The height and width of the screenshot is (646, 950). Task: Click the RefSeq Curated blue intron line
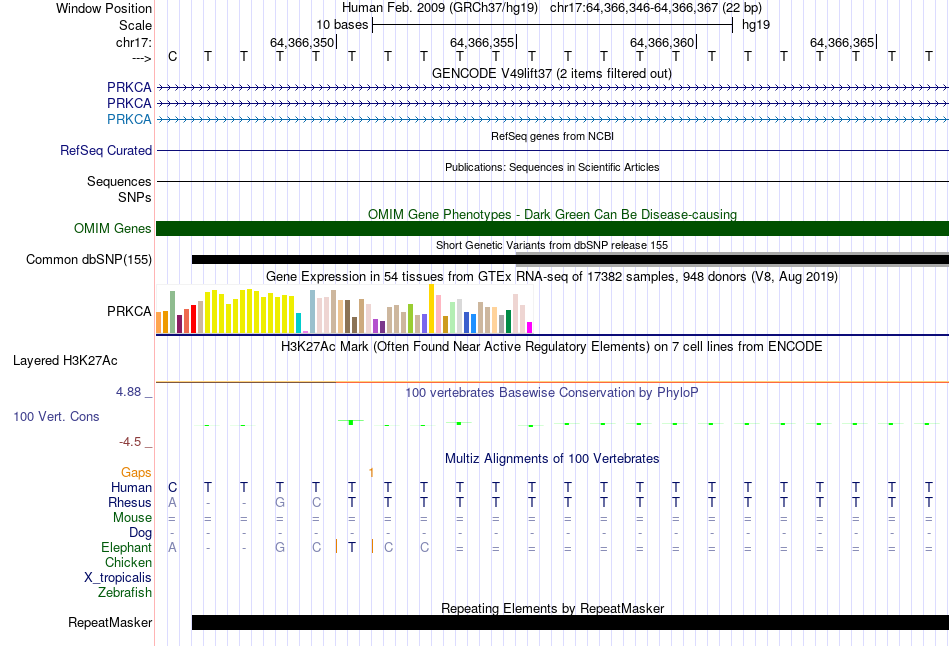click(x=552, y=150)
